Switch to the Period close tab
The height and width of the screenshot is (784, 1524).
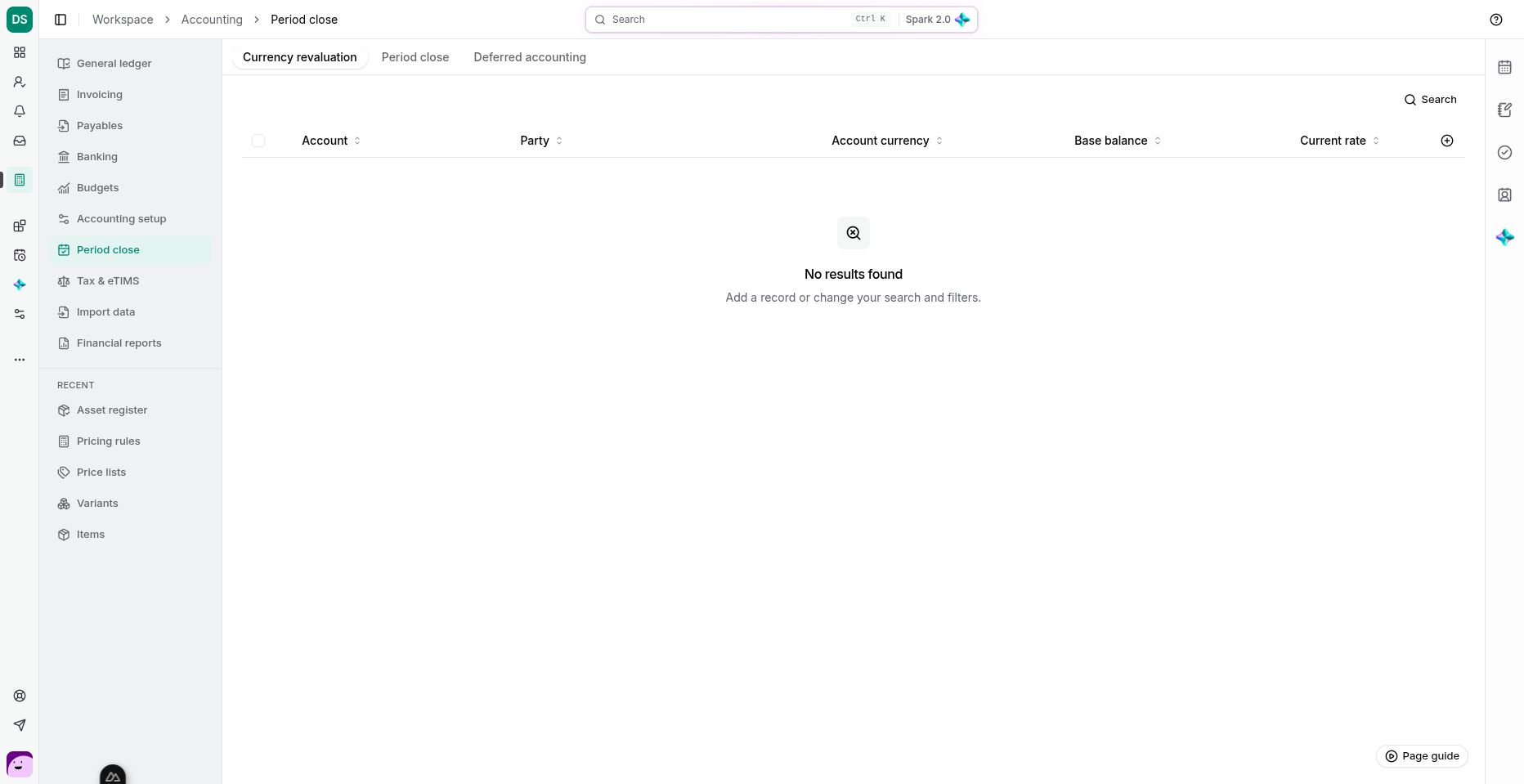tap(415, 57)
